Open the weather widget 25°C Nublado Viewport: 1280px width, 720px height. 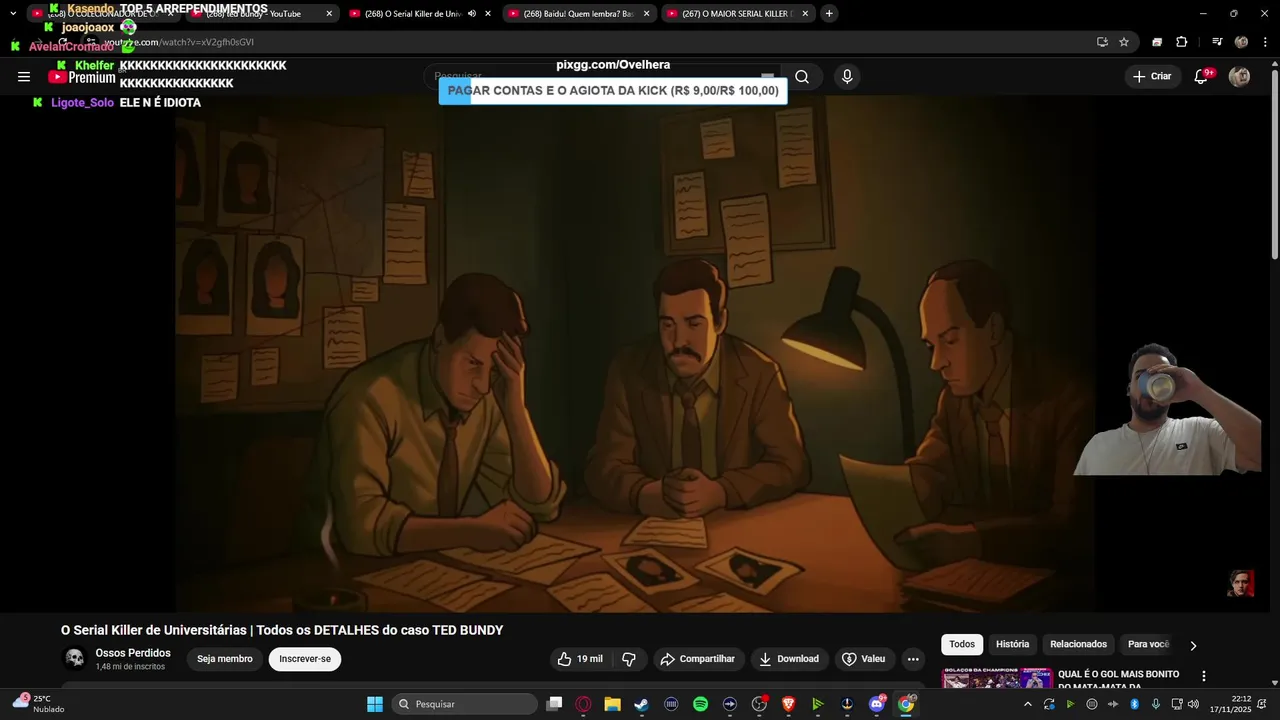[38, 704]
